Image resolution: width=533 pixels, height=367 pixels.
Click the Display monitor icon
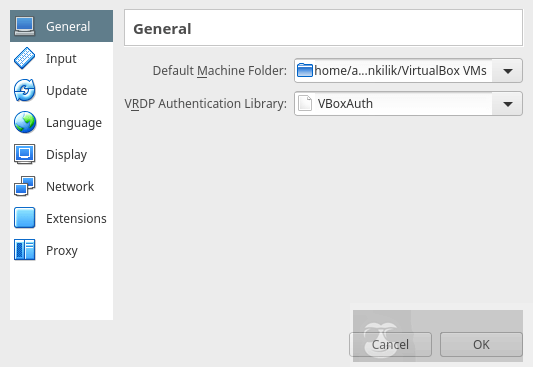point(24,154)
